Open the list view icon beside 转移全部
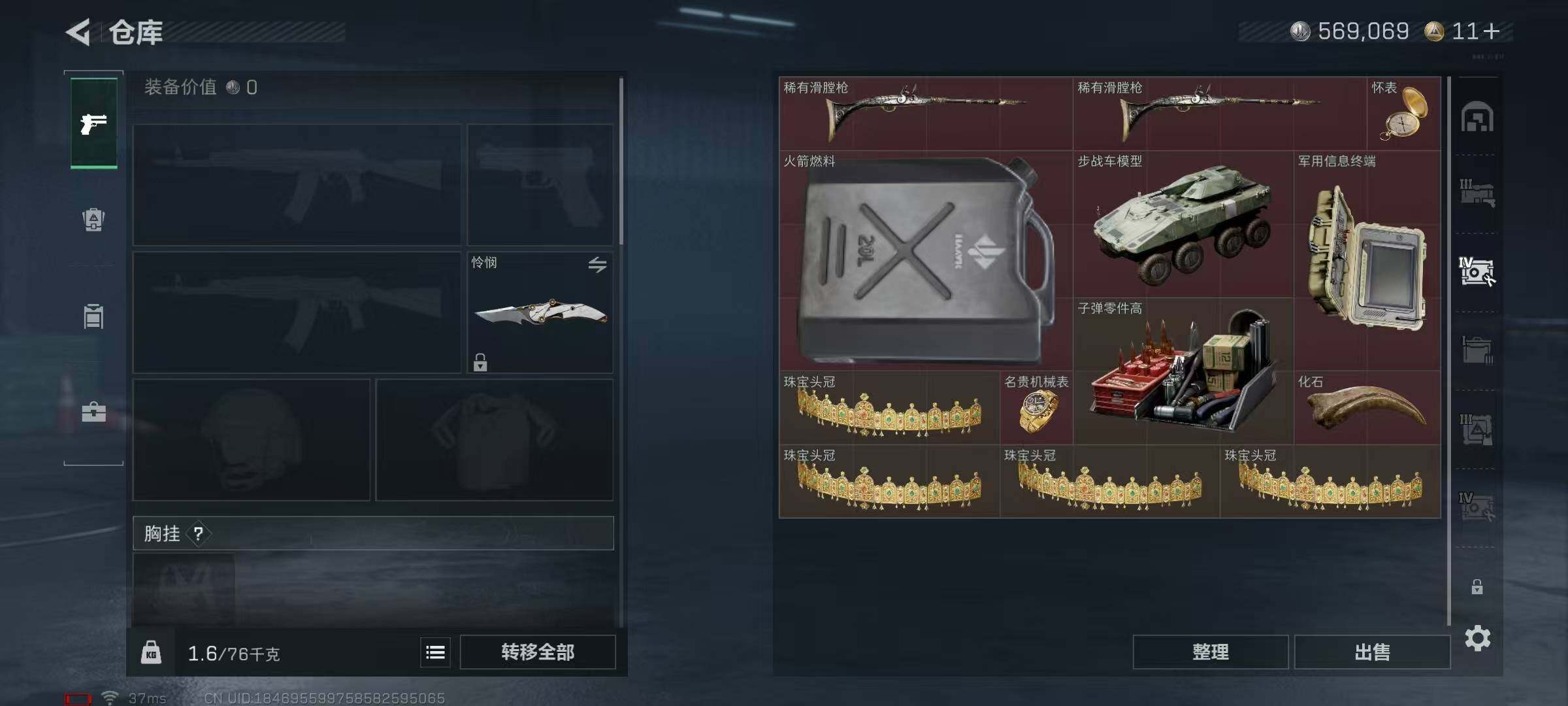This screenshot has height=706, width=1568. click(435, 652)
